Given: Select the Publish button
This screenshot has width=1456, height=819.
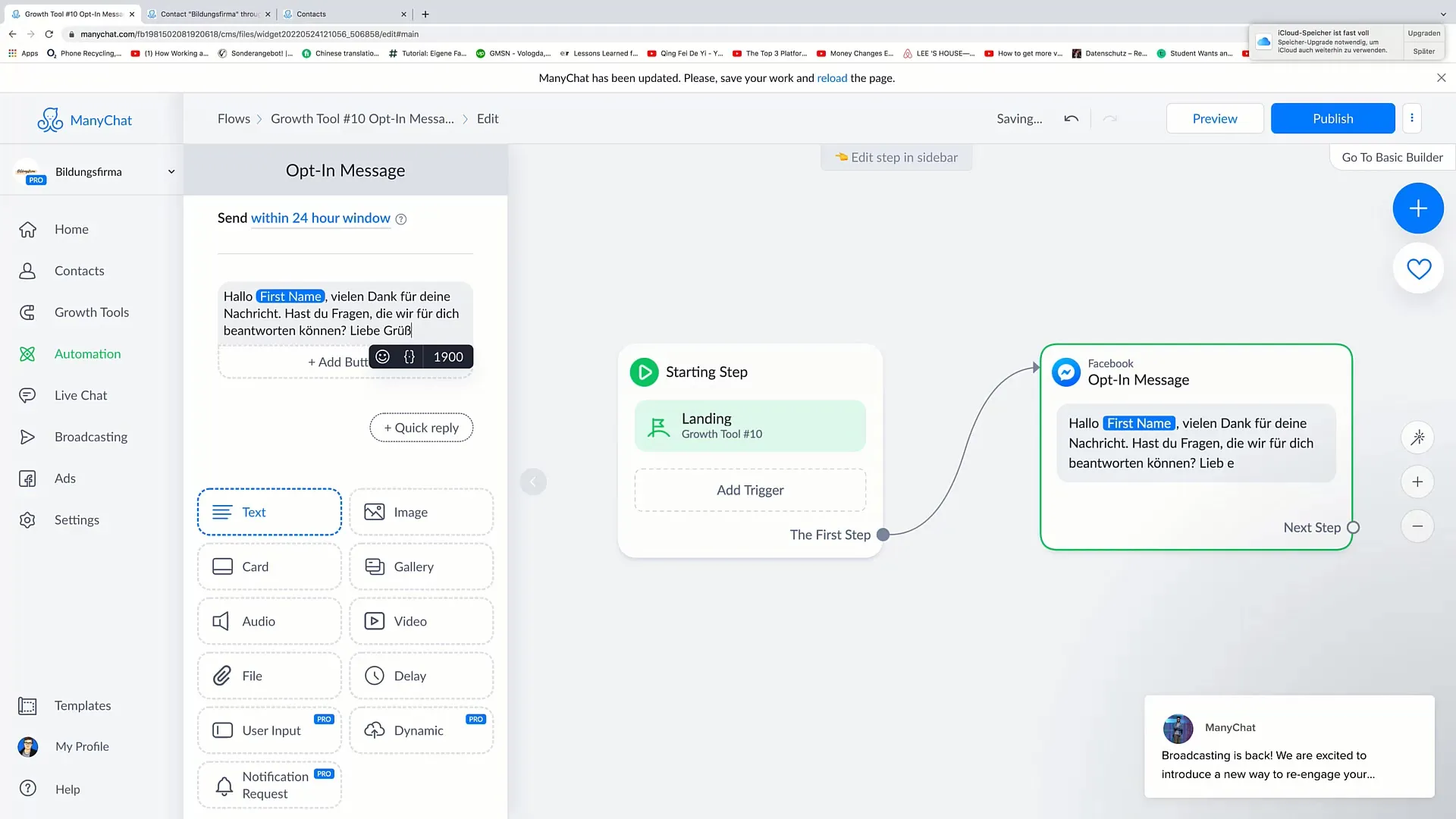Looking at the screenshot, I should tap(1332, 118).
